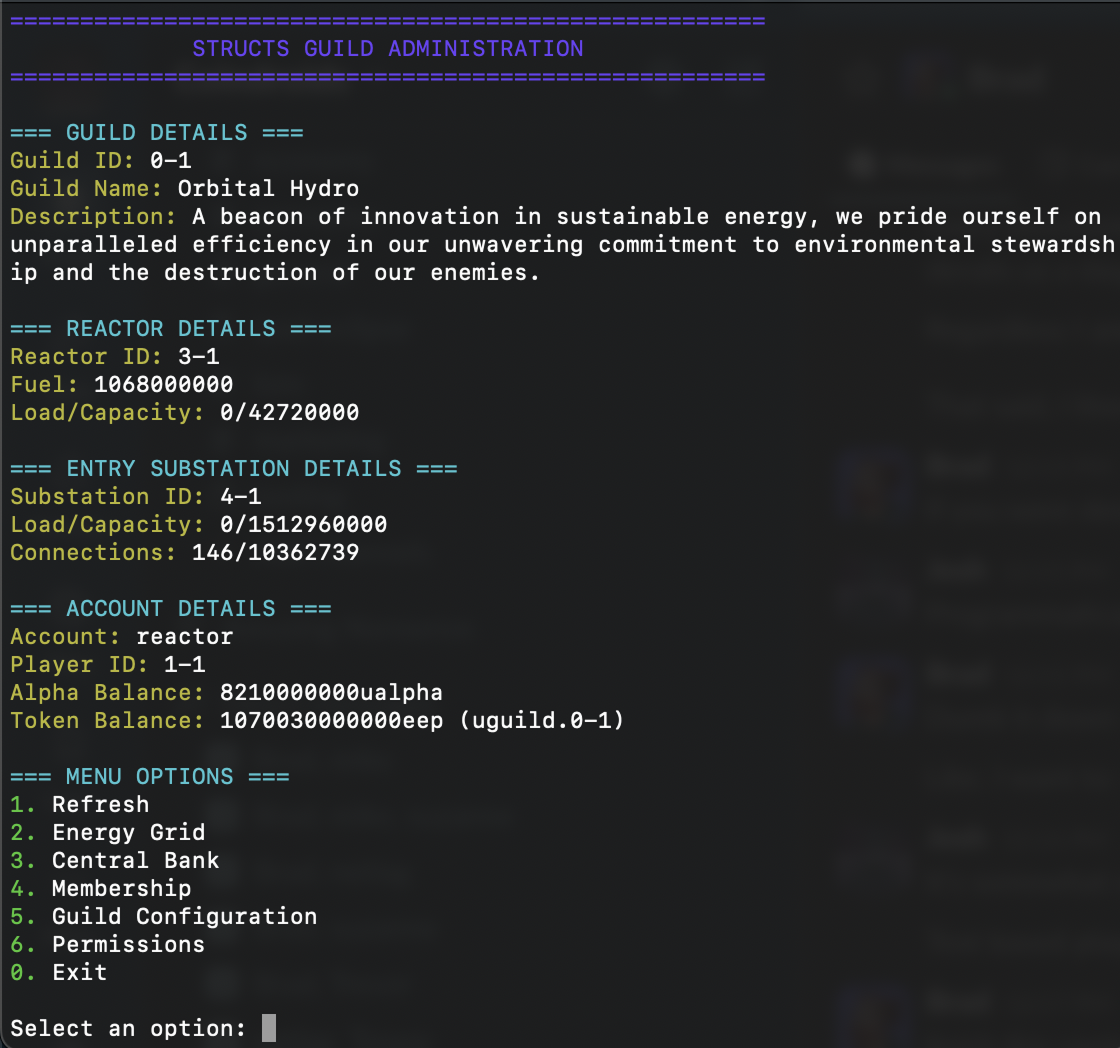Click the Alpha Balance label
1120x1048 pixels.
108,692
